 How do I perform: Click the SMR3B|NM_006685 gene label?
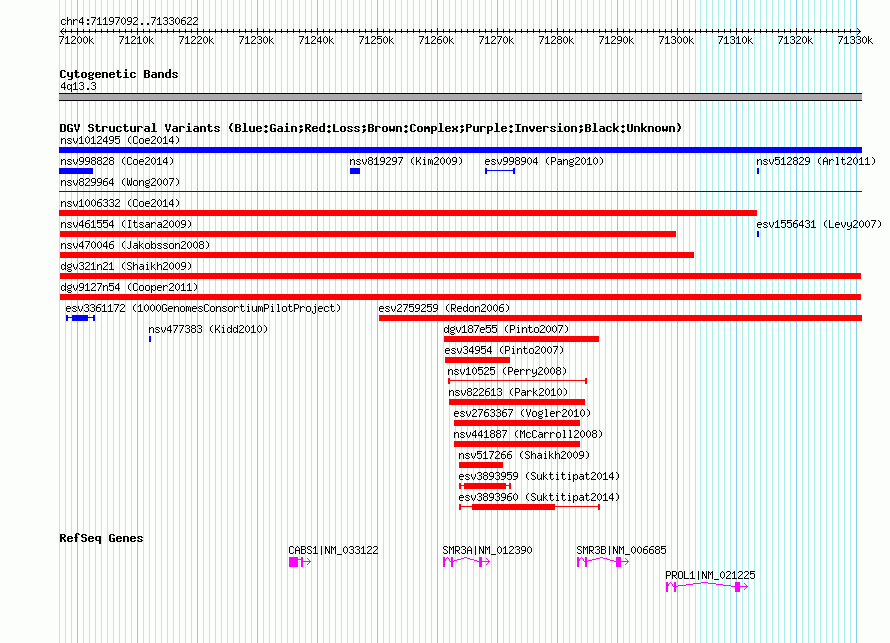[622, 550]
